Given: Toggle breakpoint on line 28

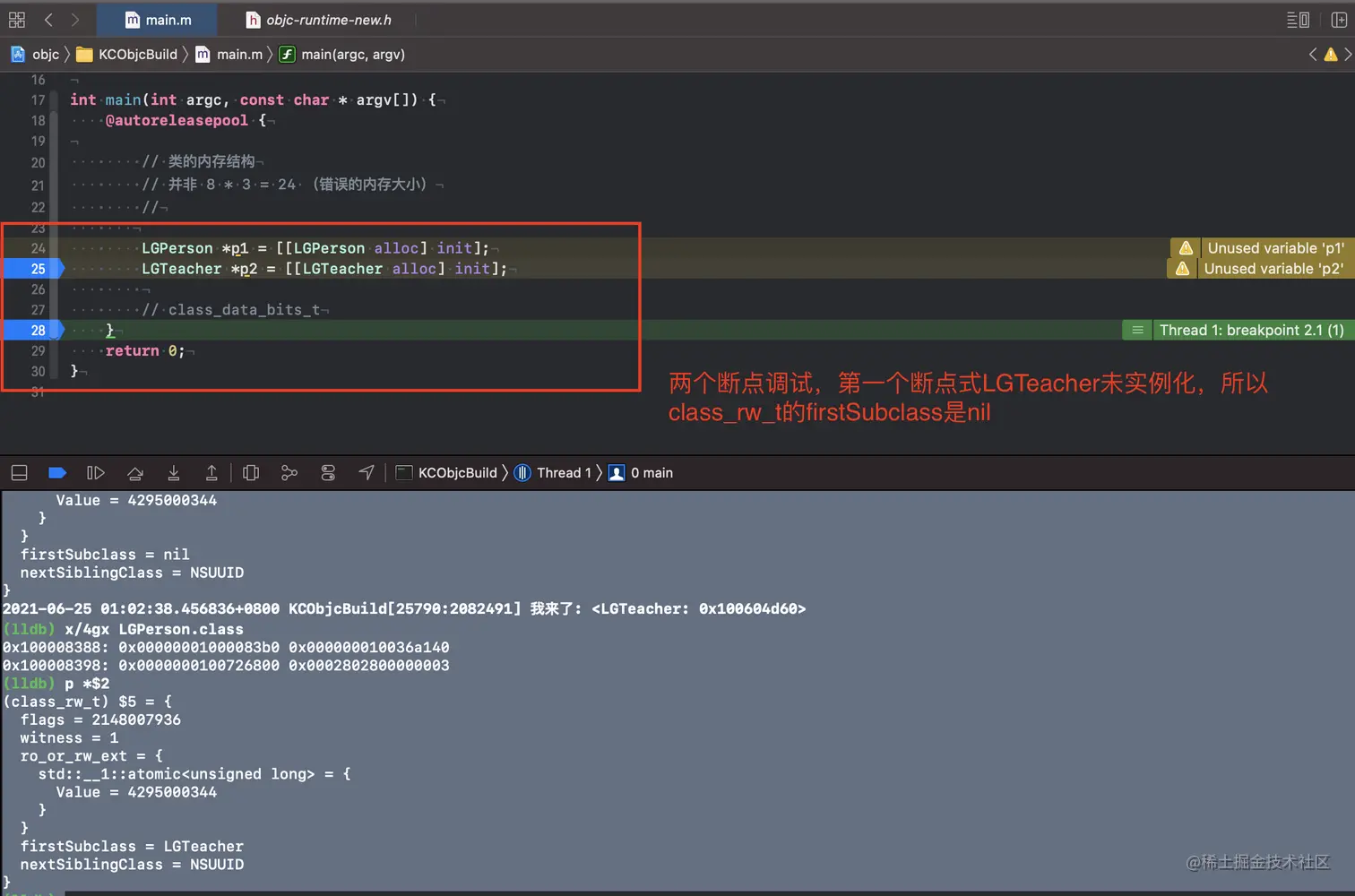Looking at the screenshot, I should pyautogui.click(x=32, y=330).
